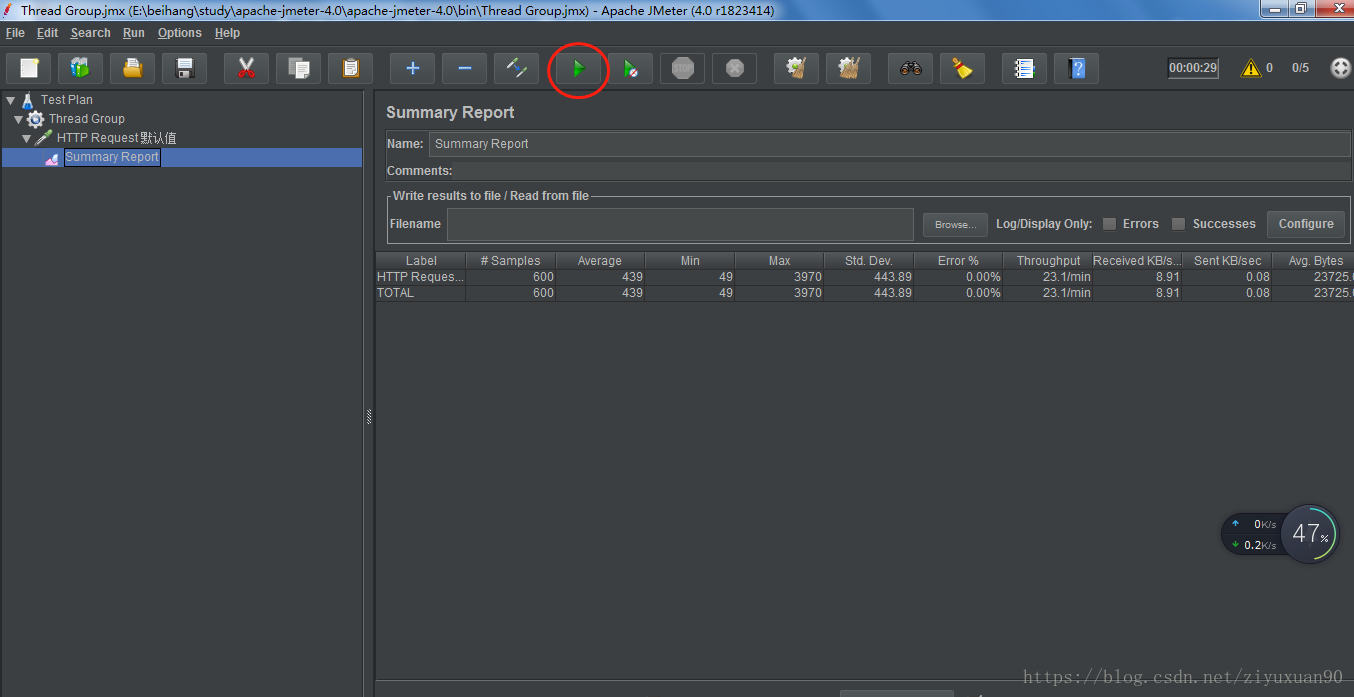Open the Options menu
Image resolution: width=1354 pixels, height=697 pixels.
[180, 33]
